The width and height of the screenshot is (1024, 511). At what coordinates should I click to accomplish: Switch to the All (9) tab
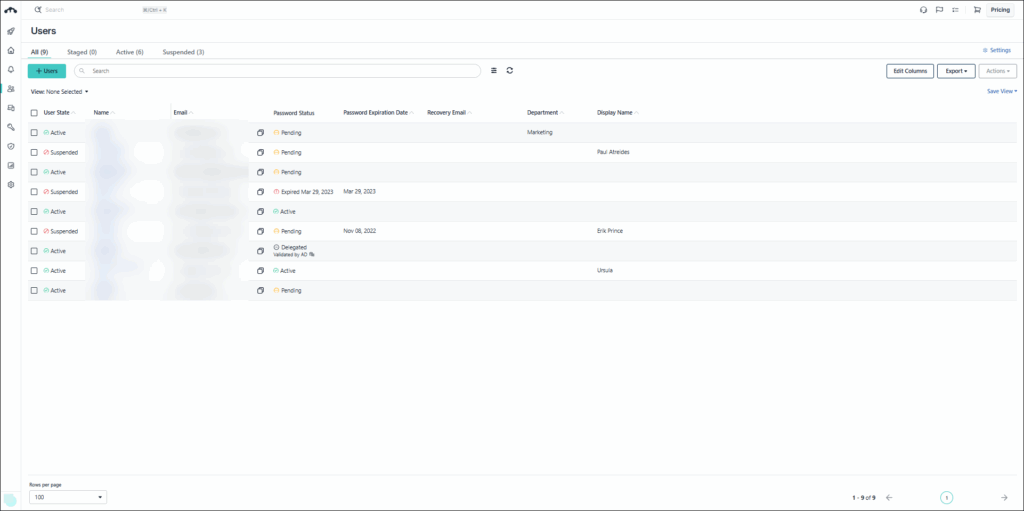(40, 52)
